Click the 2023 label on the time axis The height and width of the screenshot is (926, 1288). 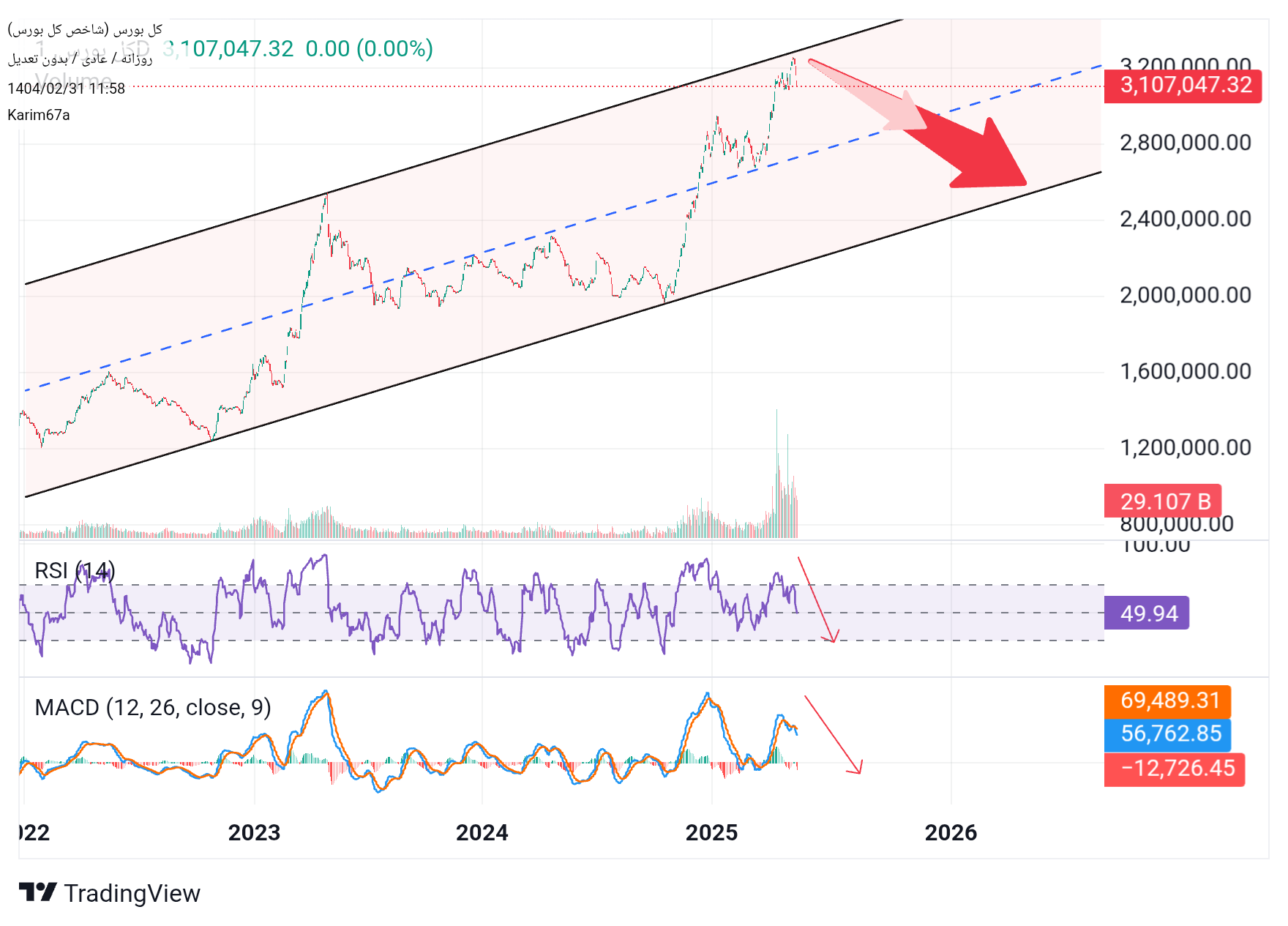tap(254, 833)
